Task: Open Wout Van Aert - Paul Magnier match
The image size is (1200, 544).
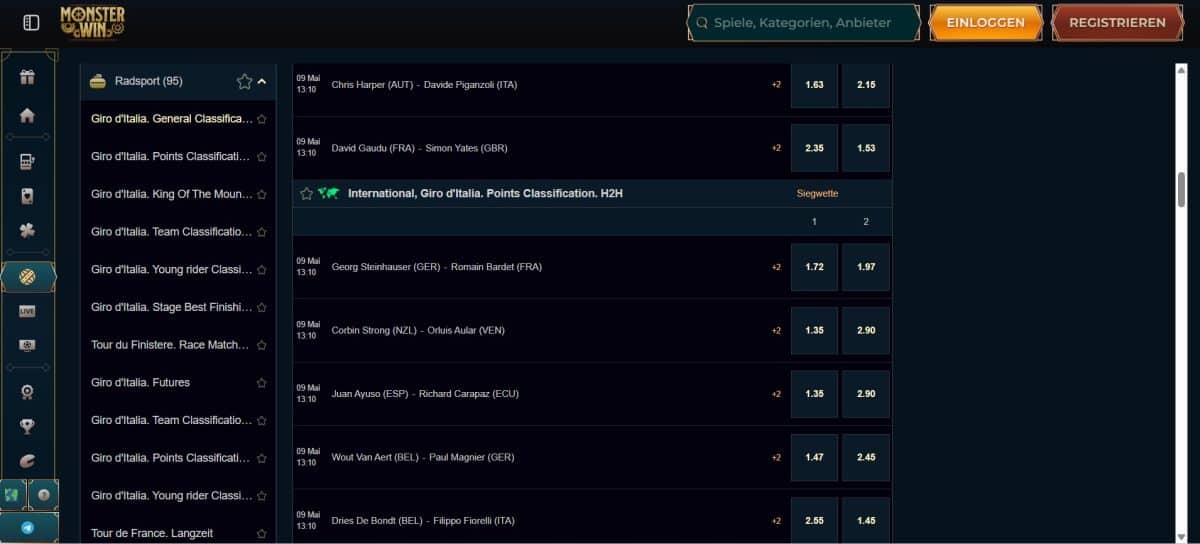Action: 423,457
